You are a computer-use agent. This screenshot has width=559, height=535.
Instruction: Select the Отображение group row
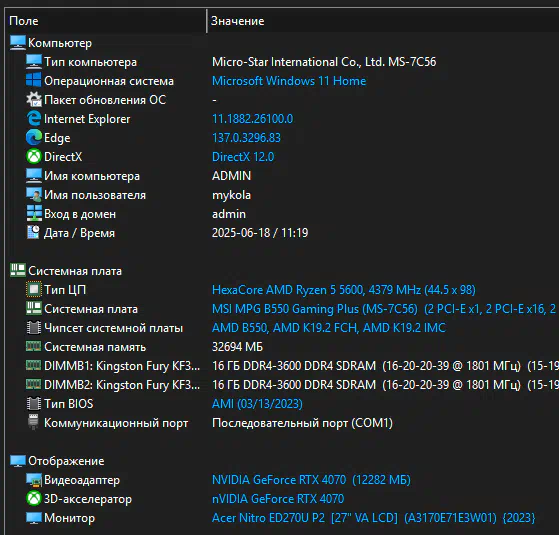[66, 461]
